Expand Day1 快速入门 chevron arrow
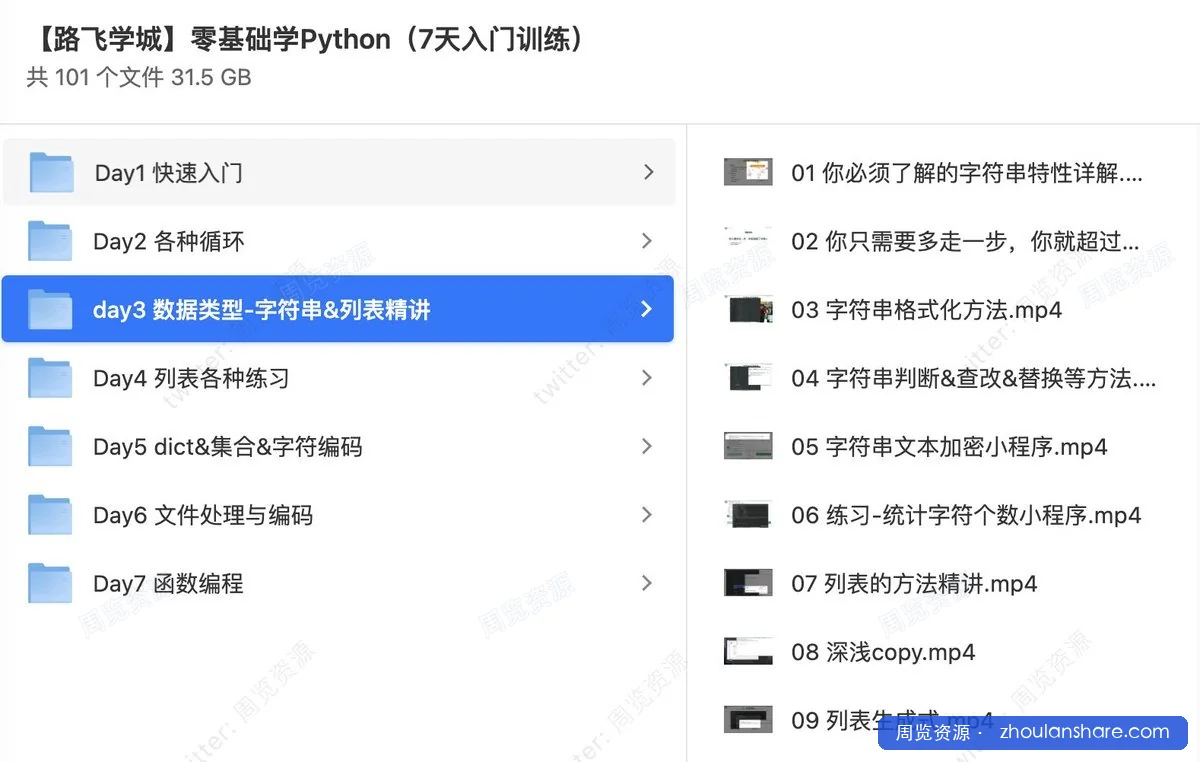The width and height of the screenshot is (1200, 762). [648, 172]
